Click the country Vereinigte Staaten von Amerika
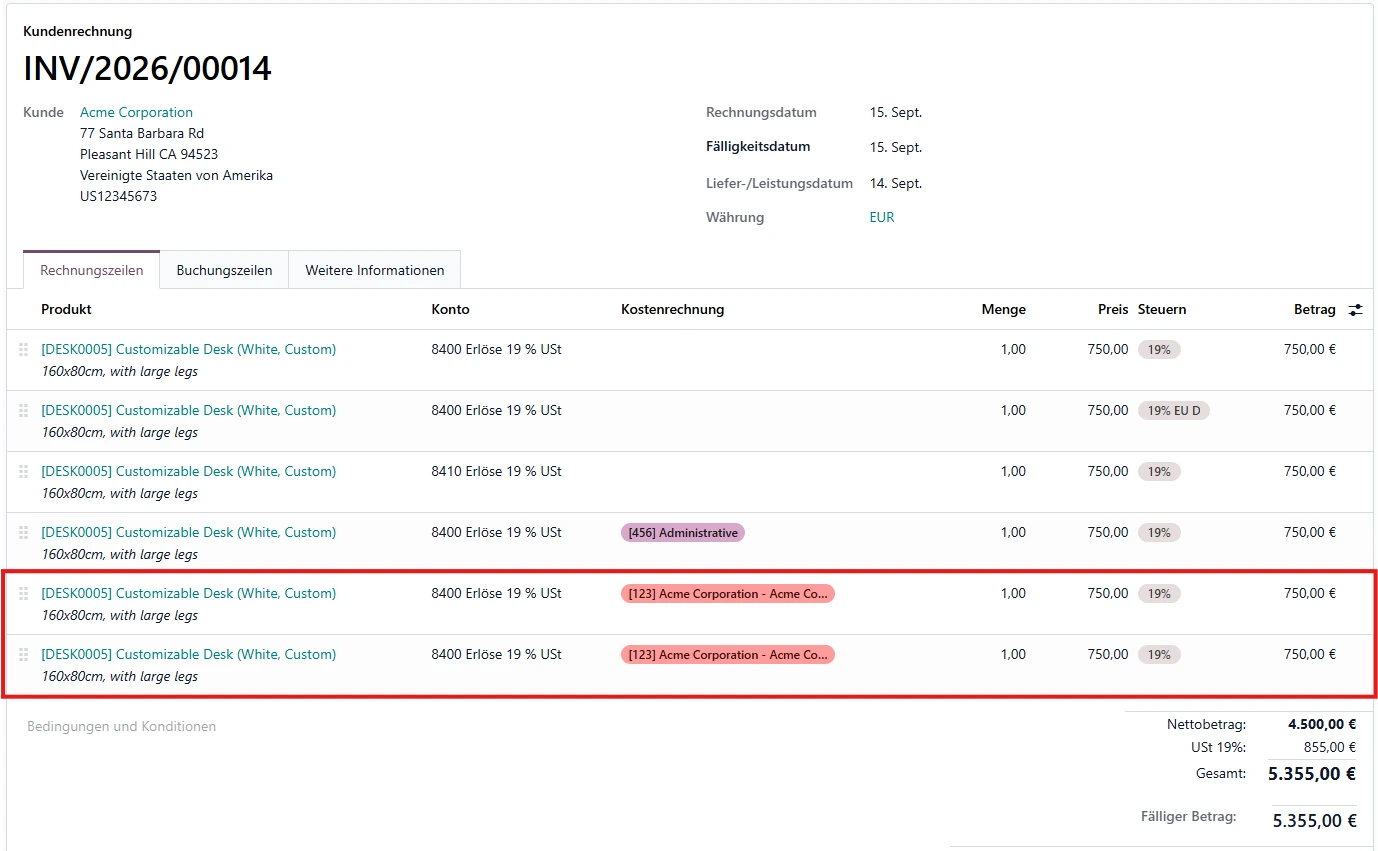Image resolution: width=1378 pixels, height=851 pixels. click(176, 175)
